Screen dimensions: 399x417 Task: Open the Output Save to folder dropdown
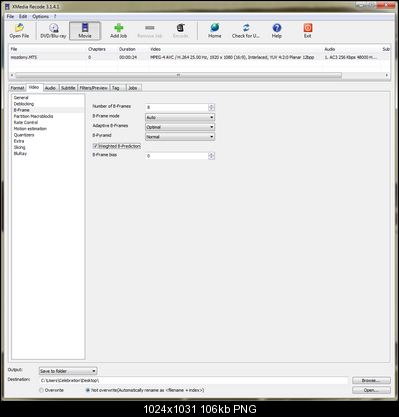pos(68,371)
